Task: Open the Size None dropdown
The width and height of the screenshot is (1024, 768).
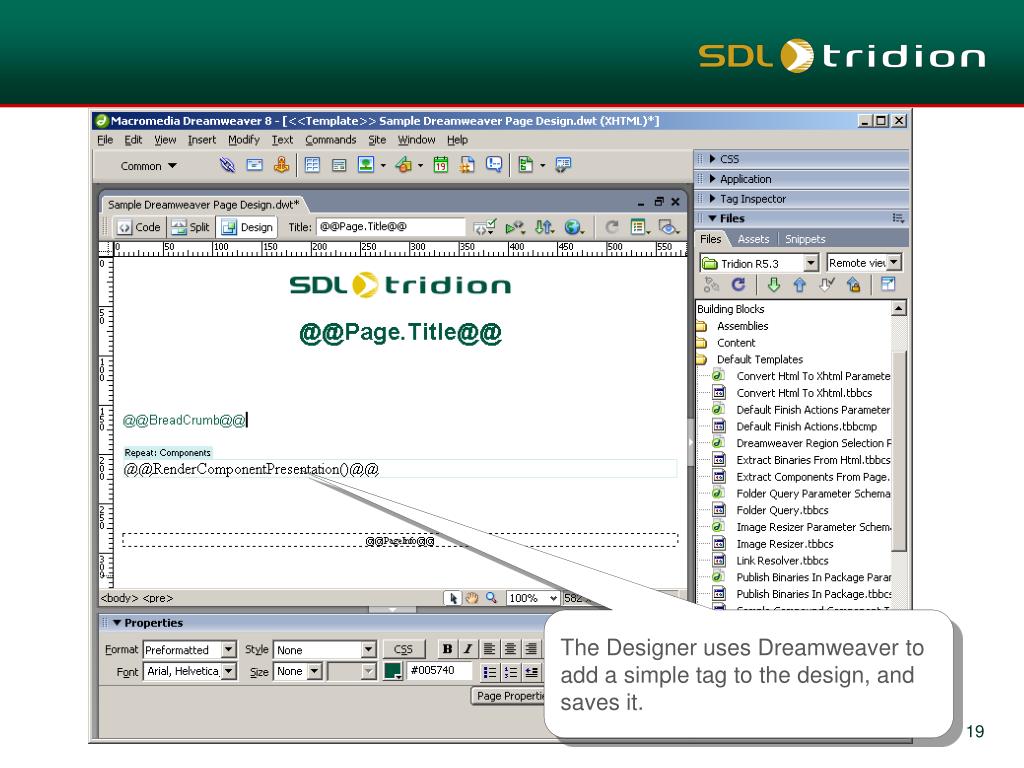Action: click(x=315, y=671)
